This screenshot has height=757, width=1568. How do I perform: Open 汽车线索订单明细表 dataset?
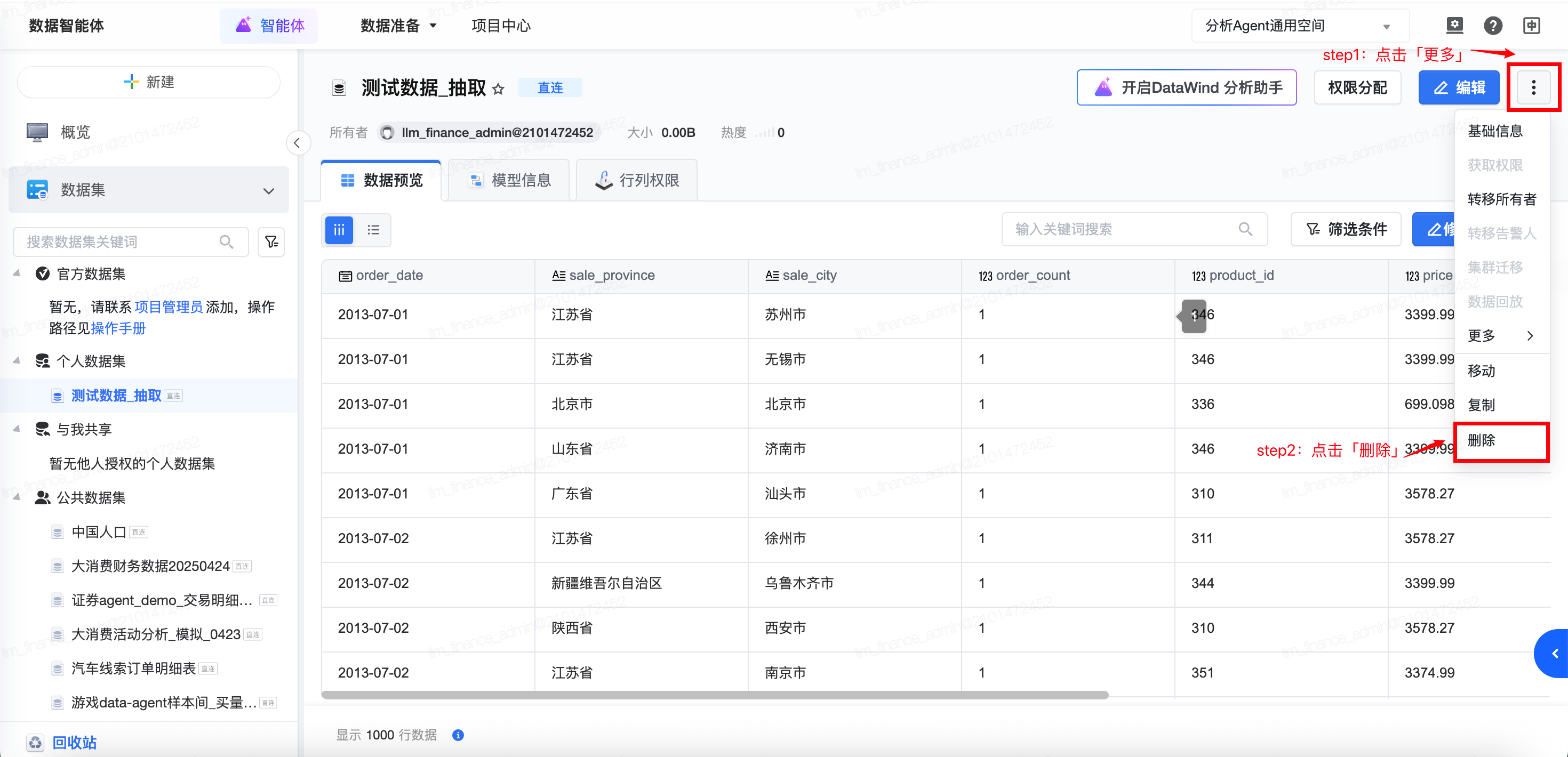coord(133,668)
